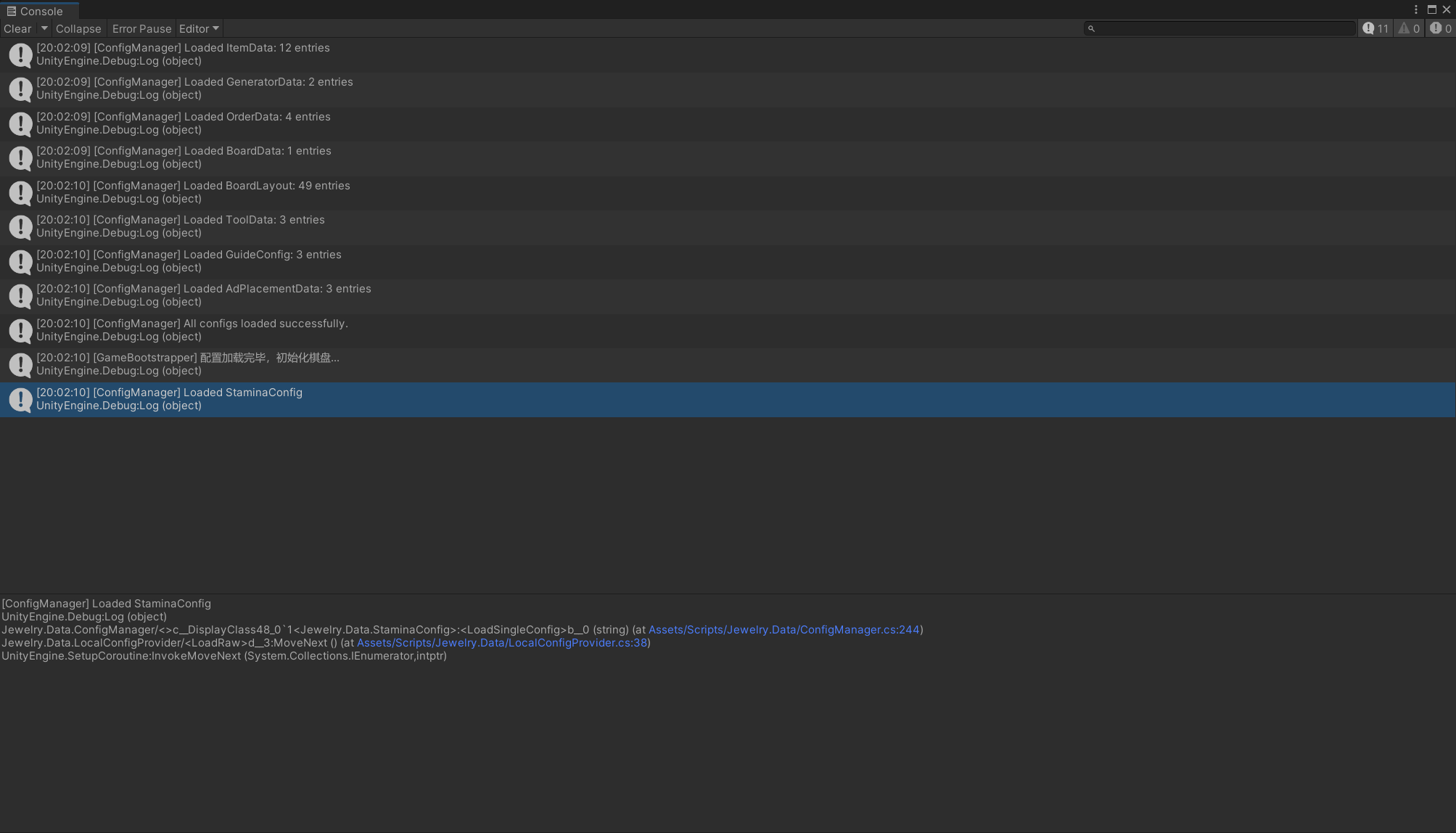Viewport: 1456px width, 833px height.
Task: Click info icon of StaminaConfig log
Action: [20, 399]
